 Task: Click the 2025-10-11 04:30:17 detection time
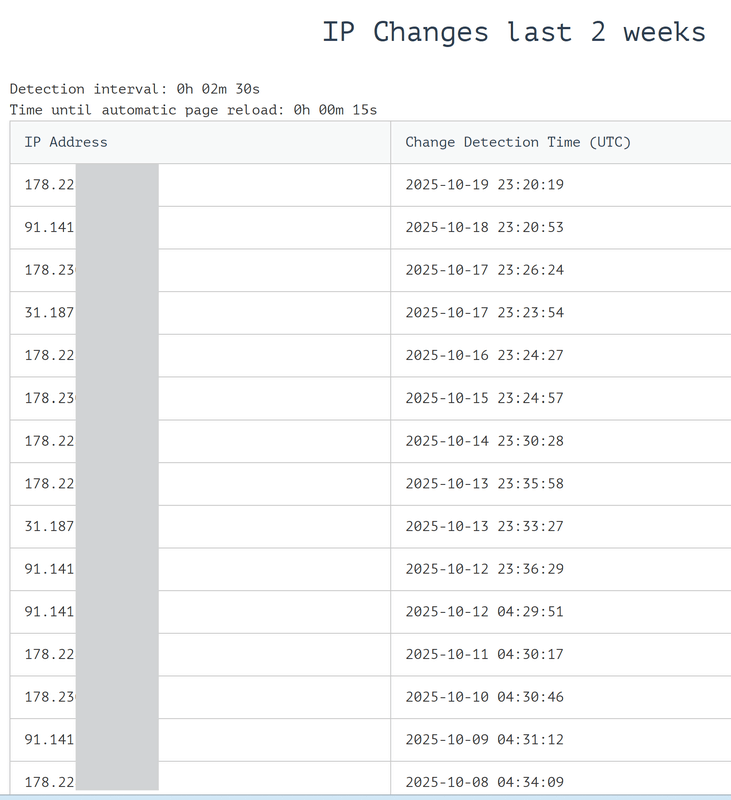click(x=484, y=654)
